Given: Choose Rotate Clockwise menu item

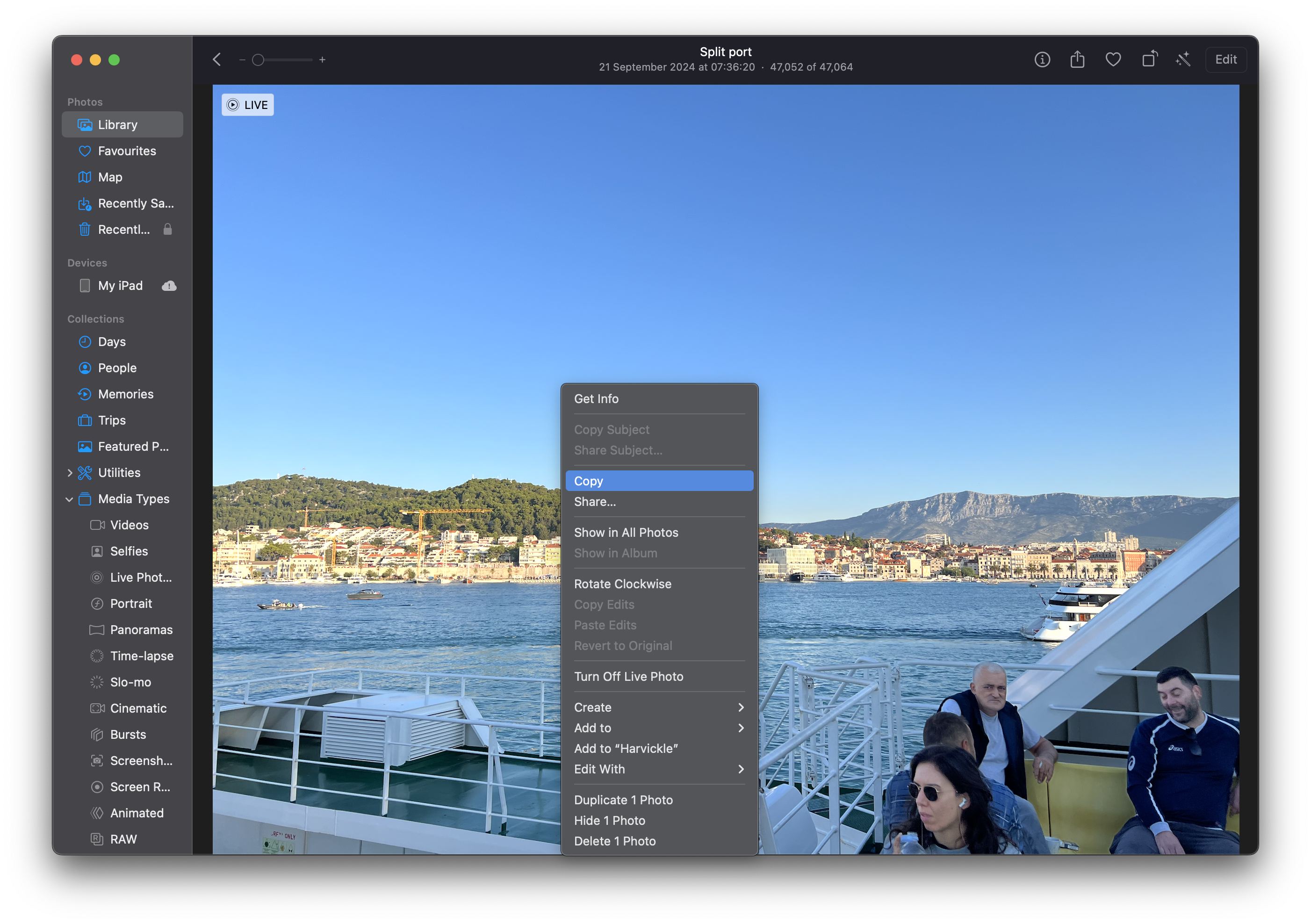Looking at the screenshot, I should click(660, 584).
